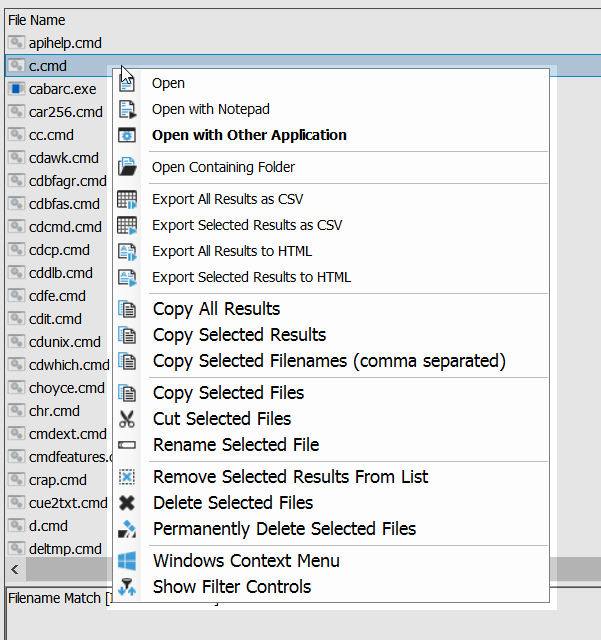Select Copy Selected Filenames (comma separated)
This screenshot has height=640, width=601.
(x=329, y=361)
